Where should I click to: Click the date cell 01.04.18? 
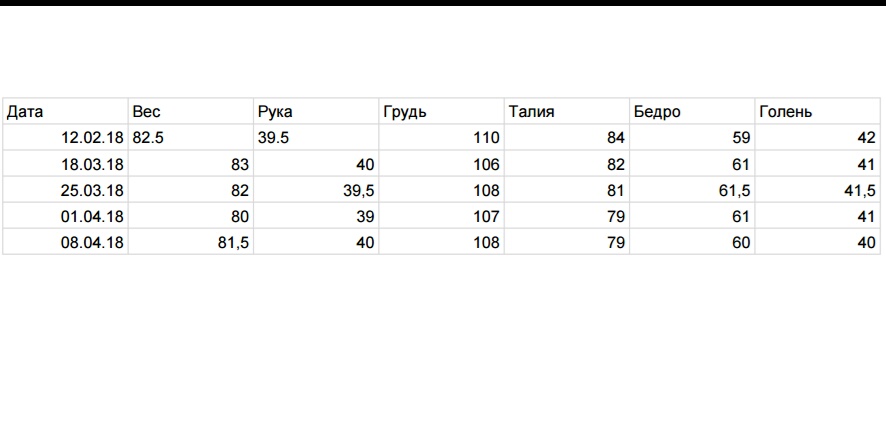[66, 216]
